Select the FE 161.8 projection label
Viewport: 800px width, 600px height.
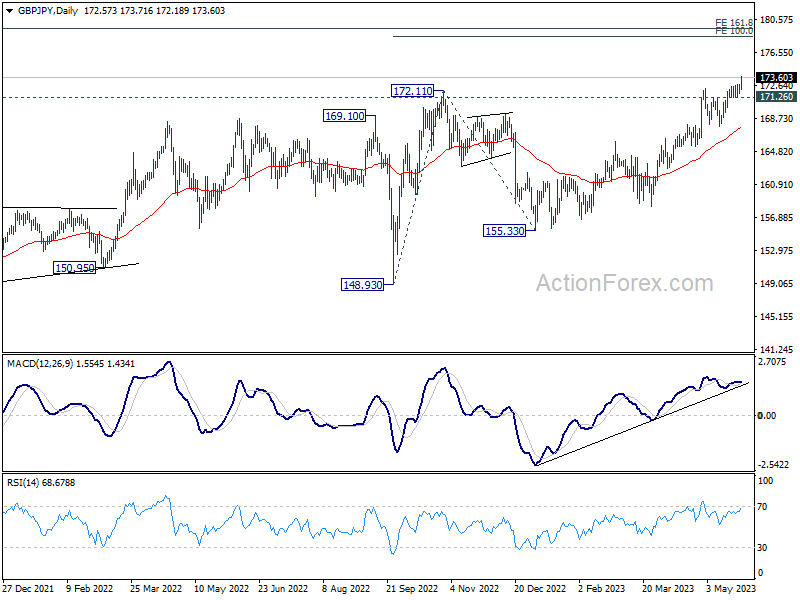734,22
